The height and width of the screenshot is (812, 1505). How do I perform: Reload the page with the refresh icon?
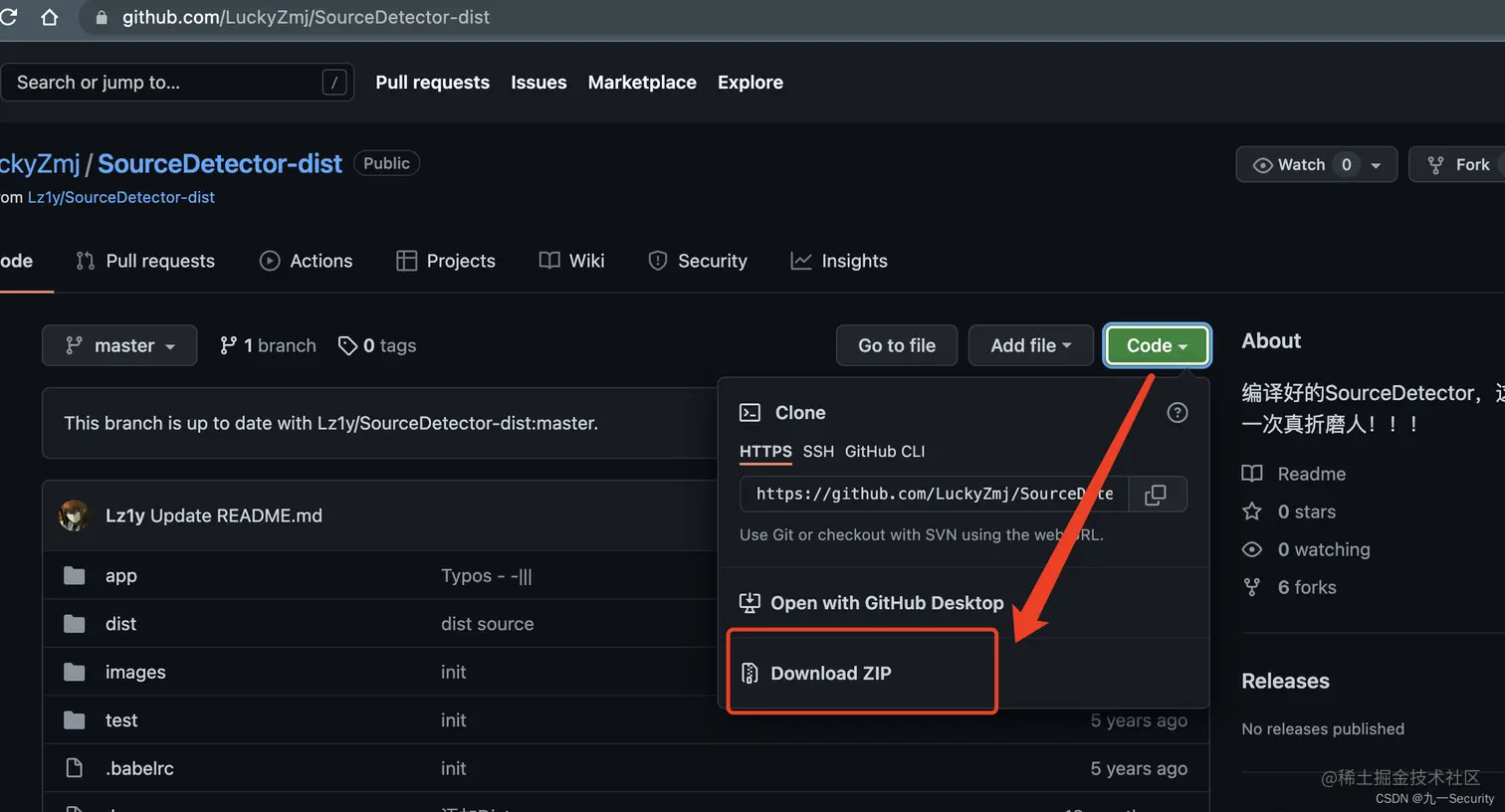click(x=8, y=17)
